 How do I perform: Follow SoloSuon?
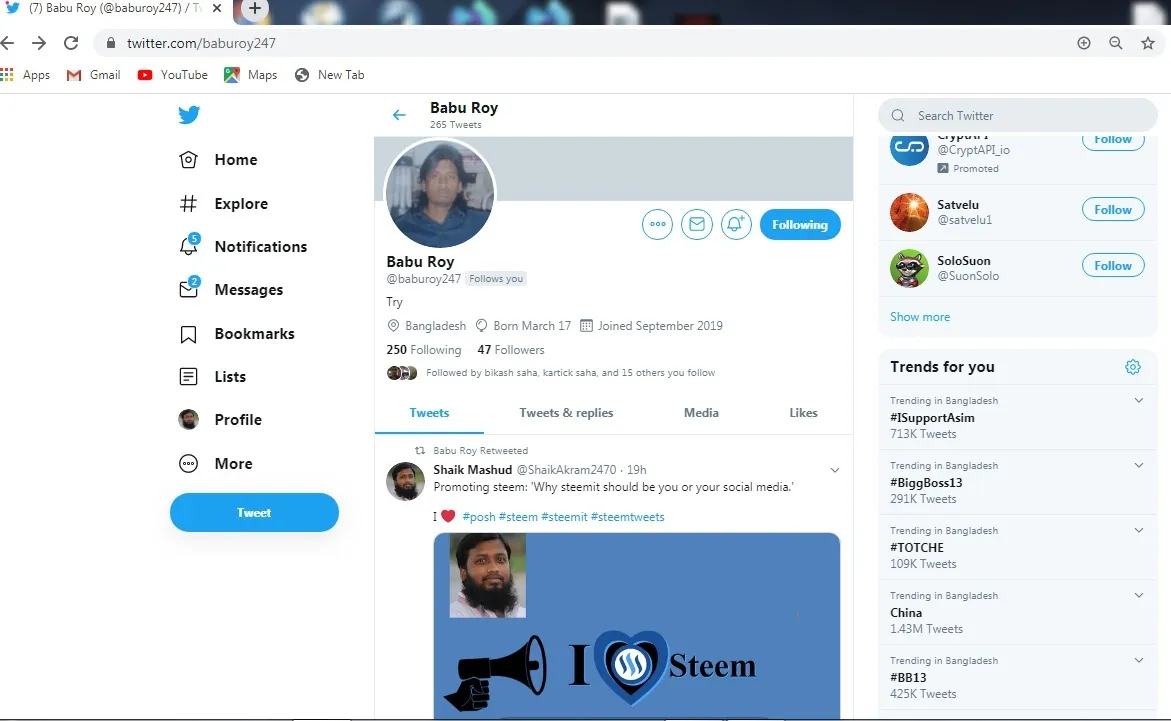1113,266
